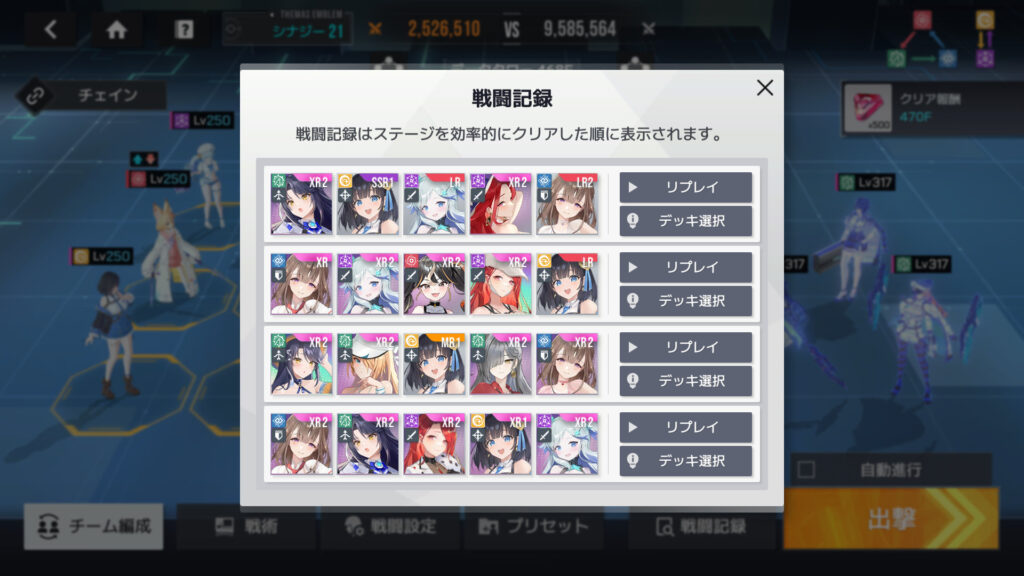
Task: Go back with the arrow icon
Action: click(50, 29)
